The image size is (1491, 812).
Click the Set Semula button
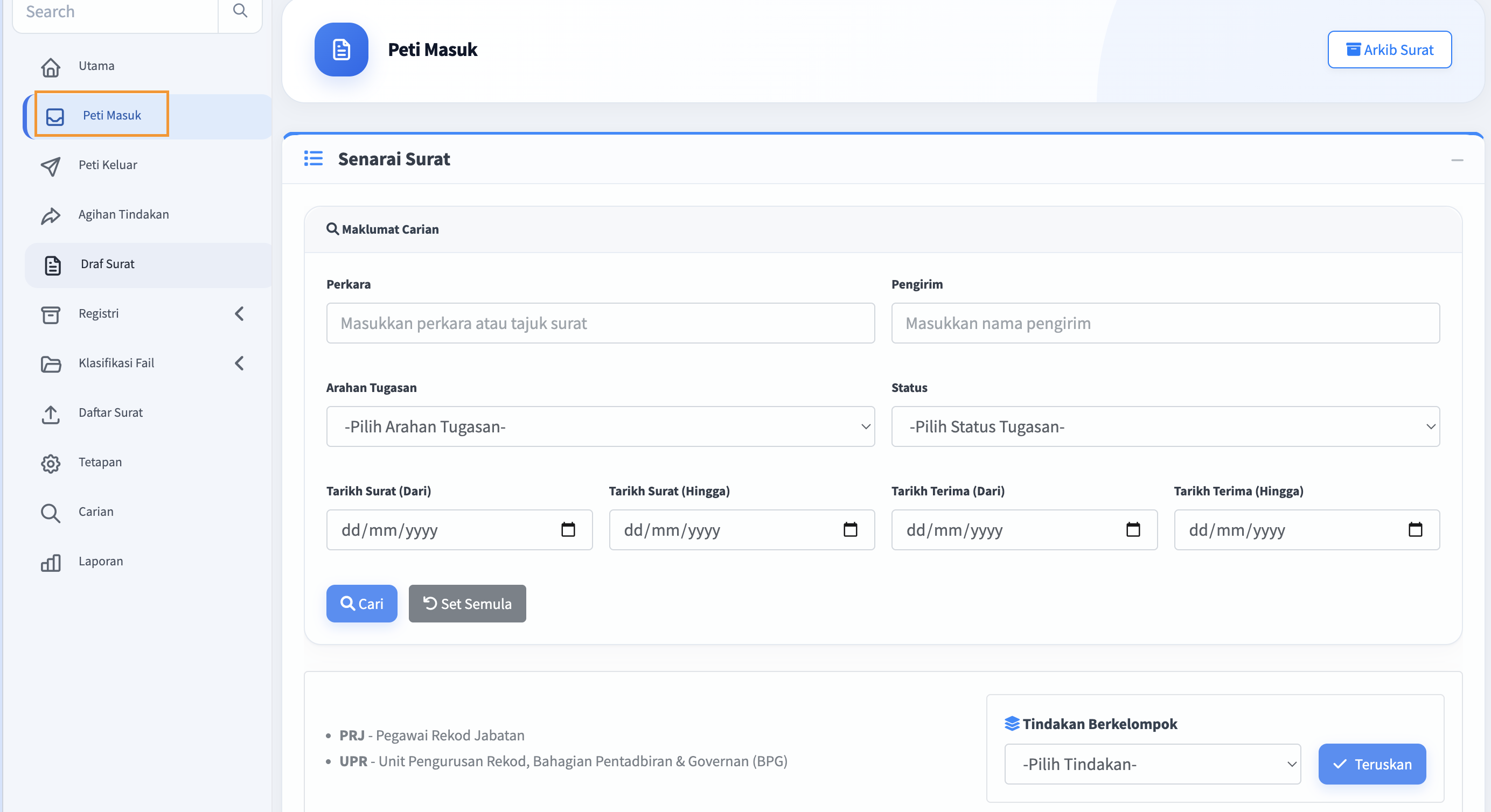point(467,604)
